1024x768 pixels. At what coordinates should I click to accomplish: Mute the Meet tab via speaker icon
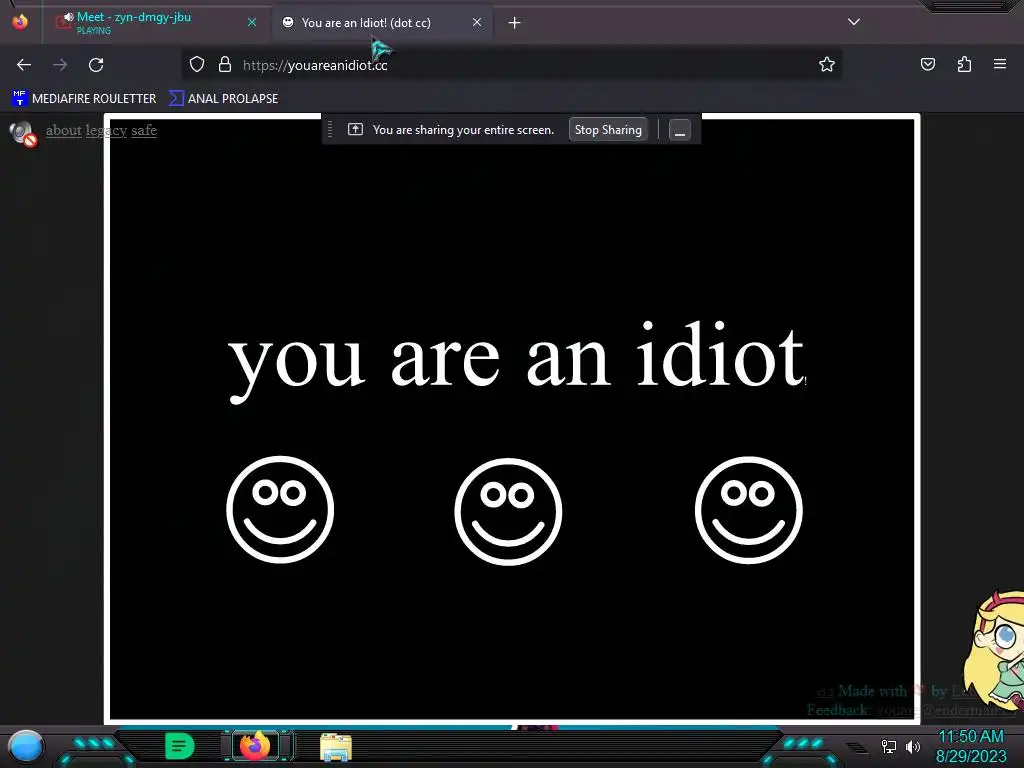(x=68, y=17)
